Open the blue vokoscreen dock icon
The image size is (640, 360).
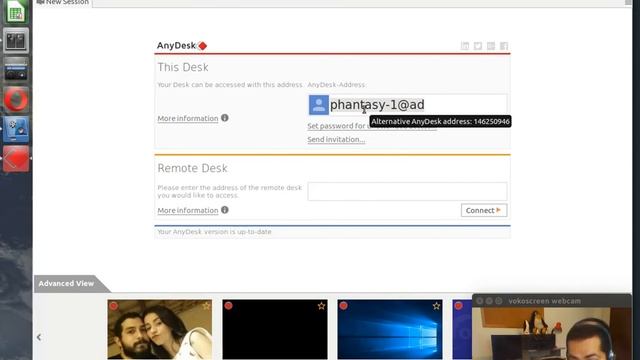point(16,129)
